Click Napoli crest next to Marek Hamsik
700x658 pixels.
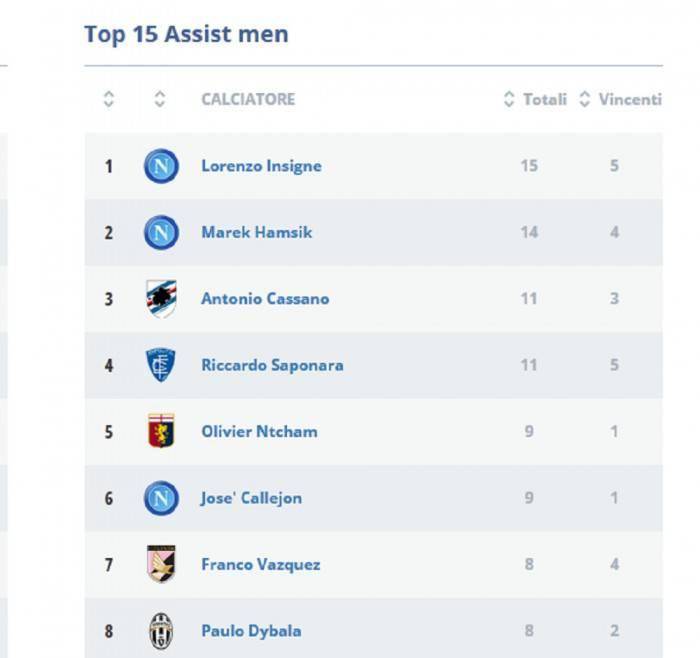tap(160, 233)
